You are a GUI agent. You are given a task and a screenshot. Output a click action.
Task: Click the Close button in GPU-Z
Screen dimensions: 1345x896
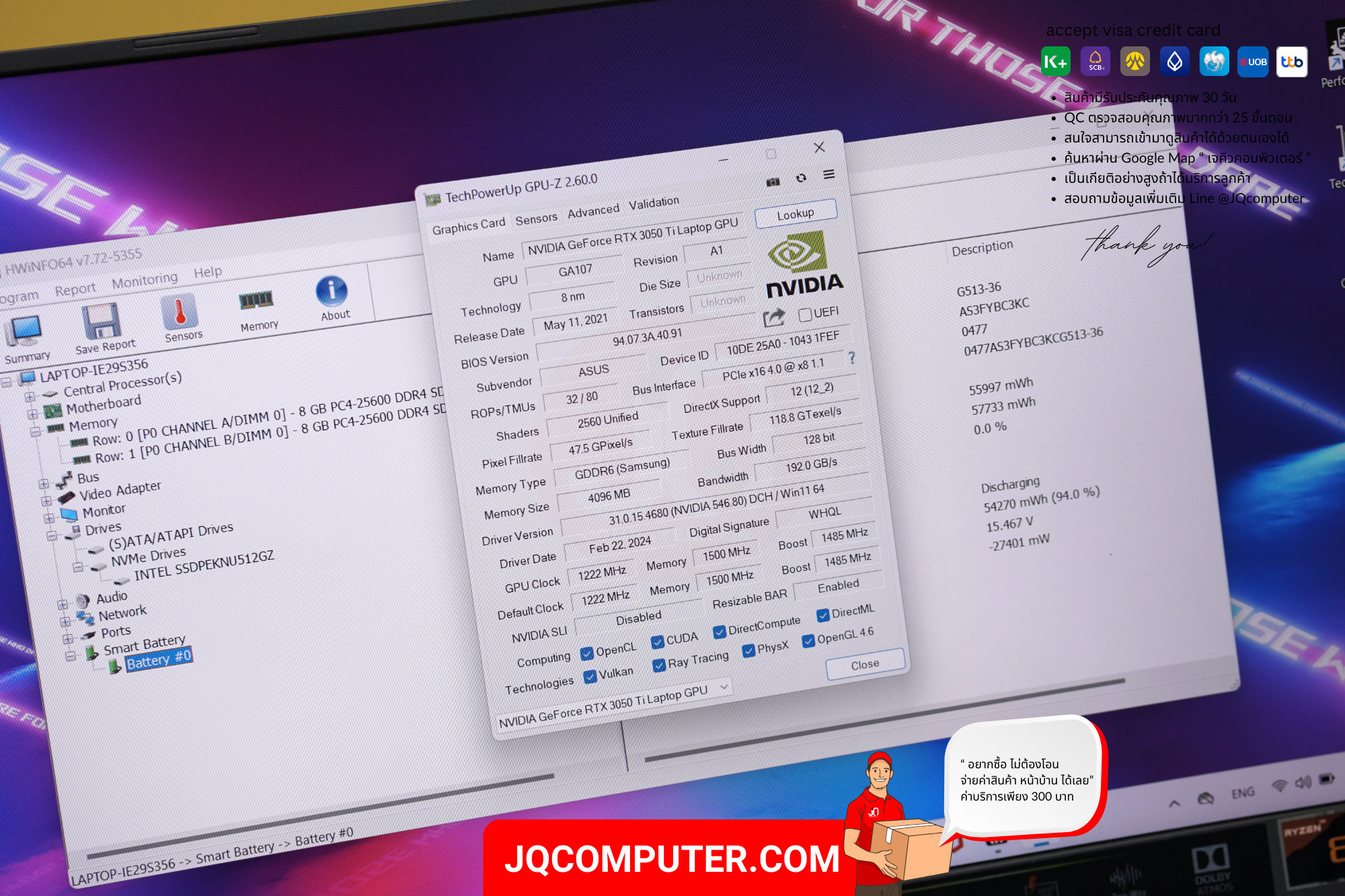click(865, 664)
